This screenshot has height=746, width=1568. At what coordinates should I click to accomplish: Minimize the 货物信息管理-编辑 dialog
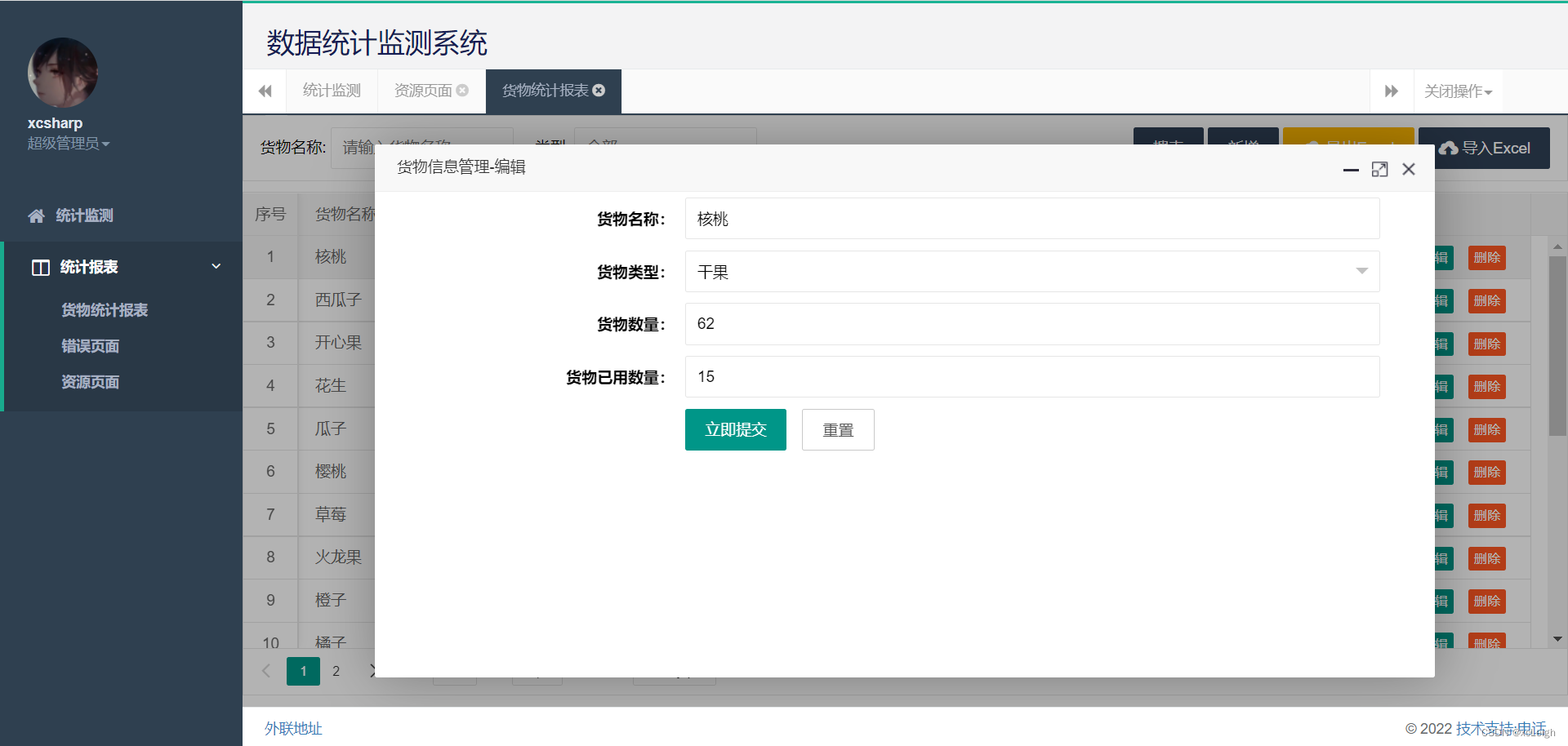(x=1351, y=170)
